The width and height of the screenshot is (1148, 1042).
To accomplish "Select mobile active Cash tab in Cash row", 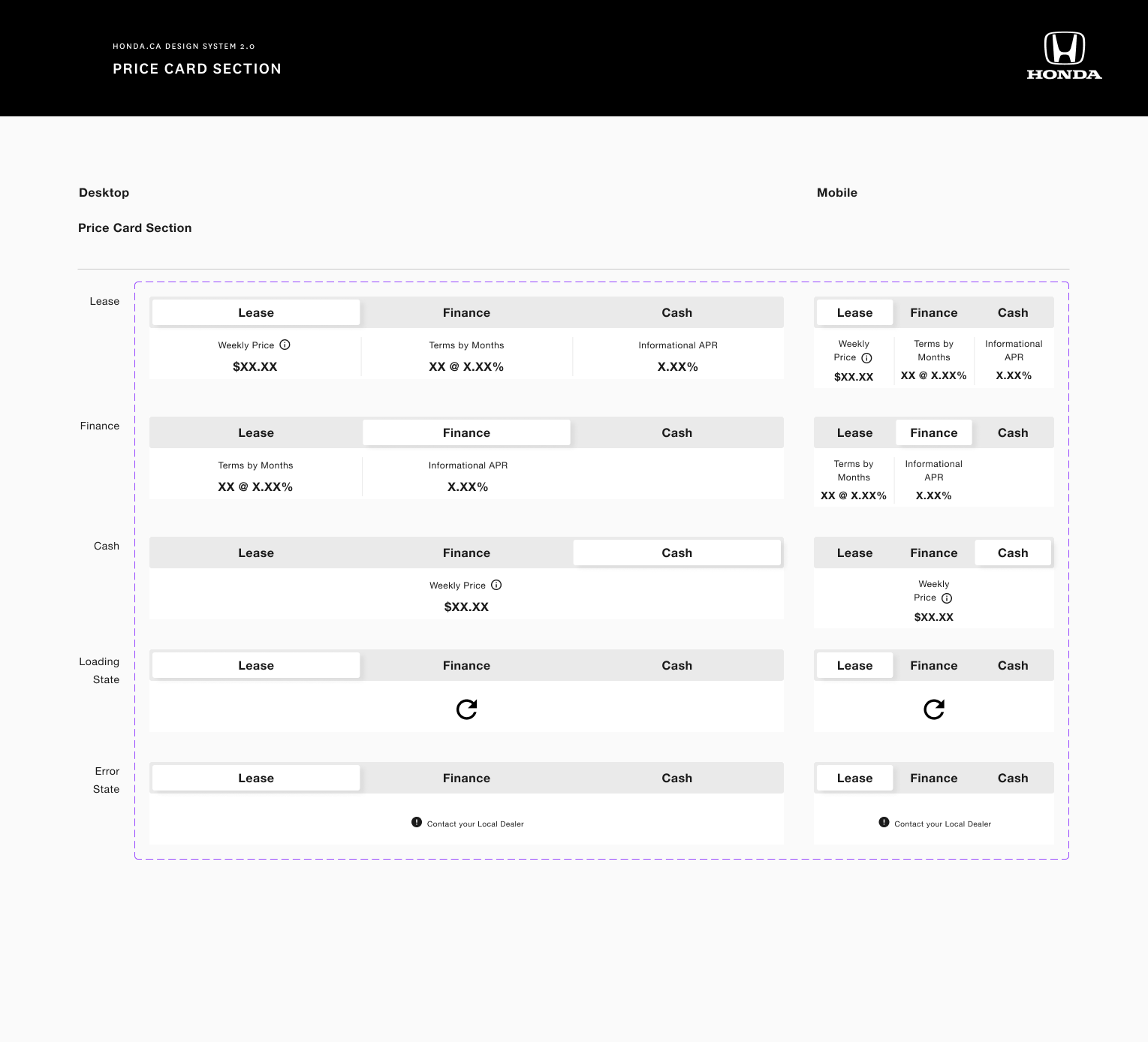I will (1013, 553).
